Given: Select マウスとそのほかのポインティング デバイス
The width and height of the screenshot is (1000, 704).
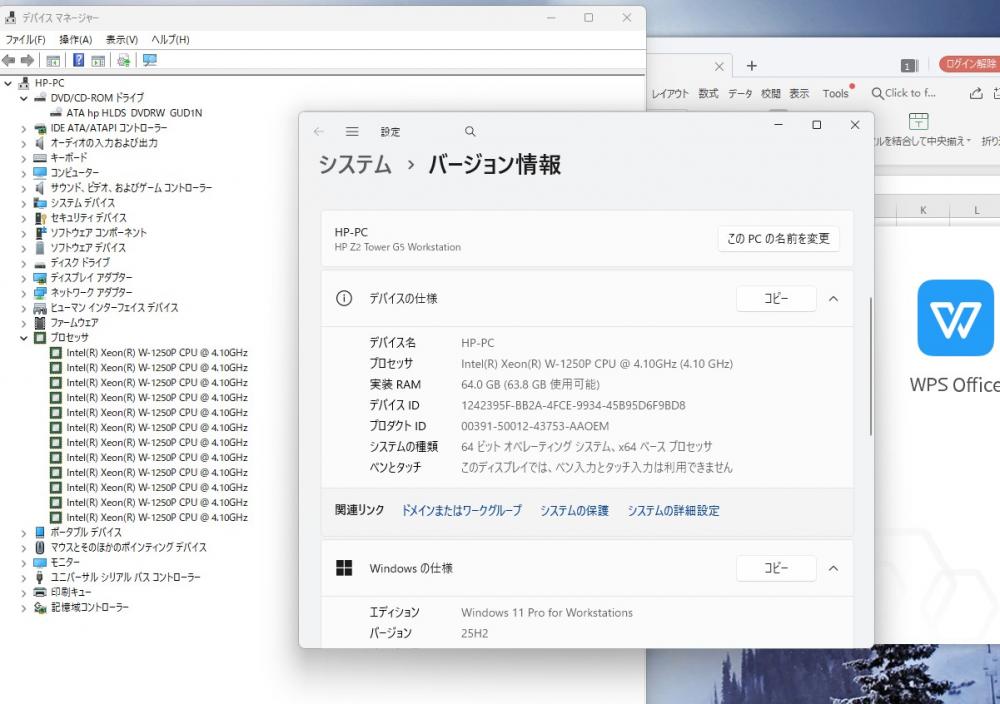Looking at the screenshot, I should coord(128,547).
